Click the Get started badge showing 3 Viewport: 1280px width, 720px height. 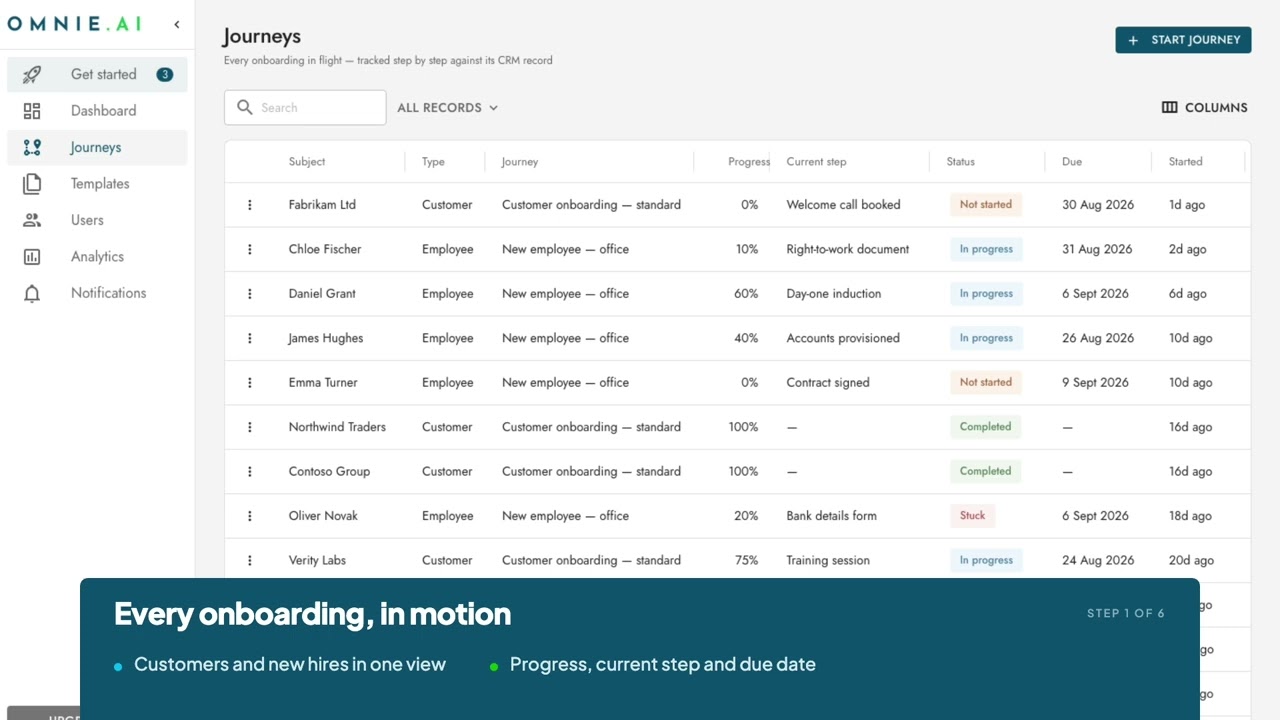[165, 74]
